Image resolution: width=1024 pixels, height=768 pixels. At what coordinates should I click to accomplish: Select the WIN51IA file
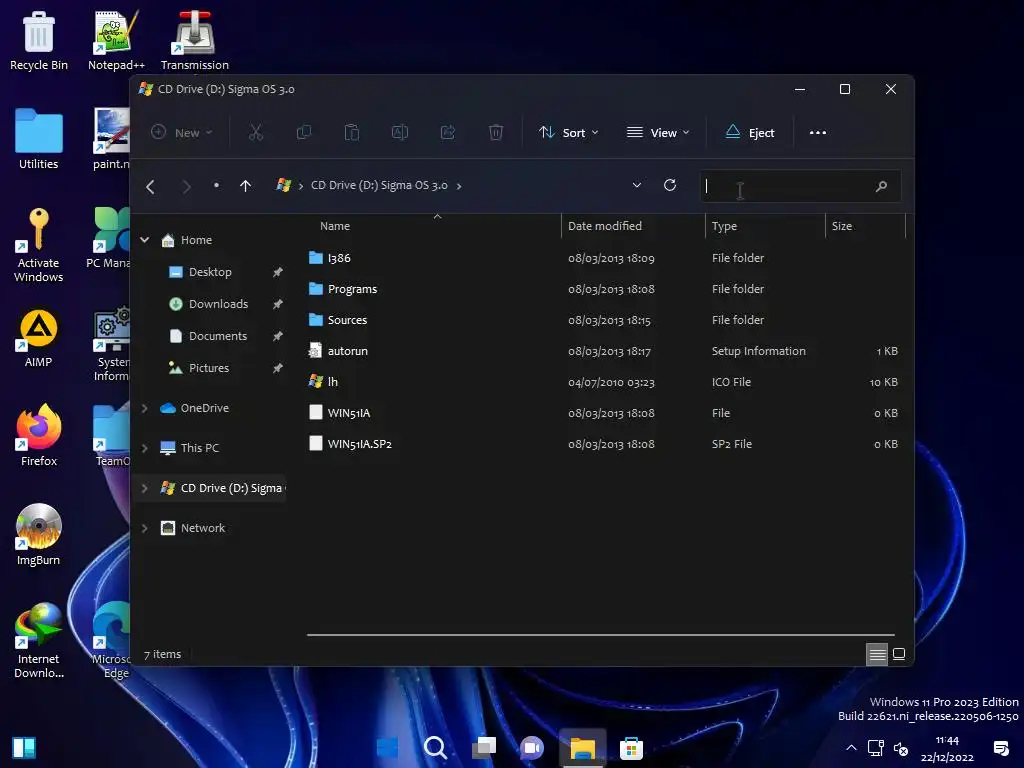click(x=349, y=413)
